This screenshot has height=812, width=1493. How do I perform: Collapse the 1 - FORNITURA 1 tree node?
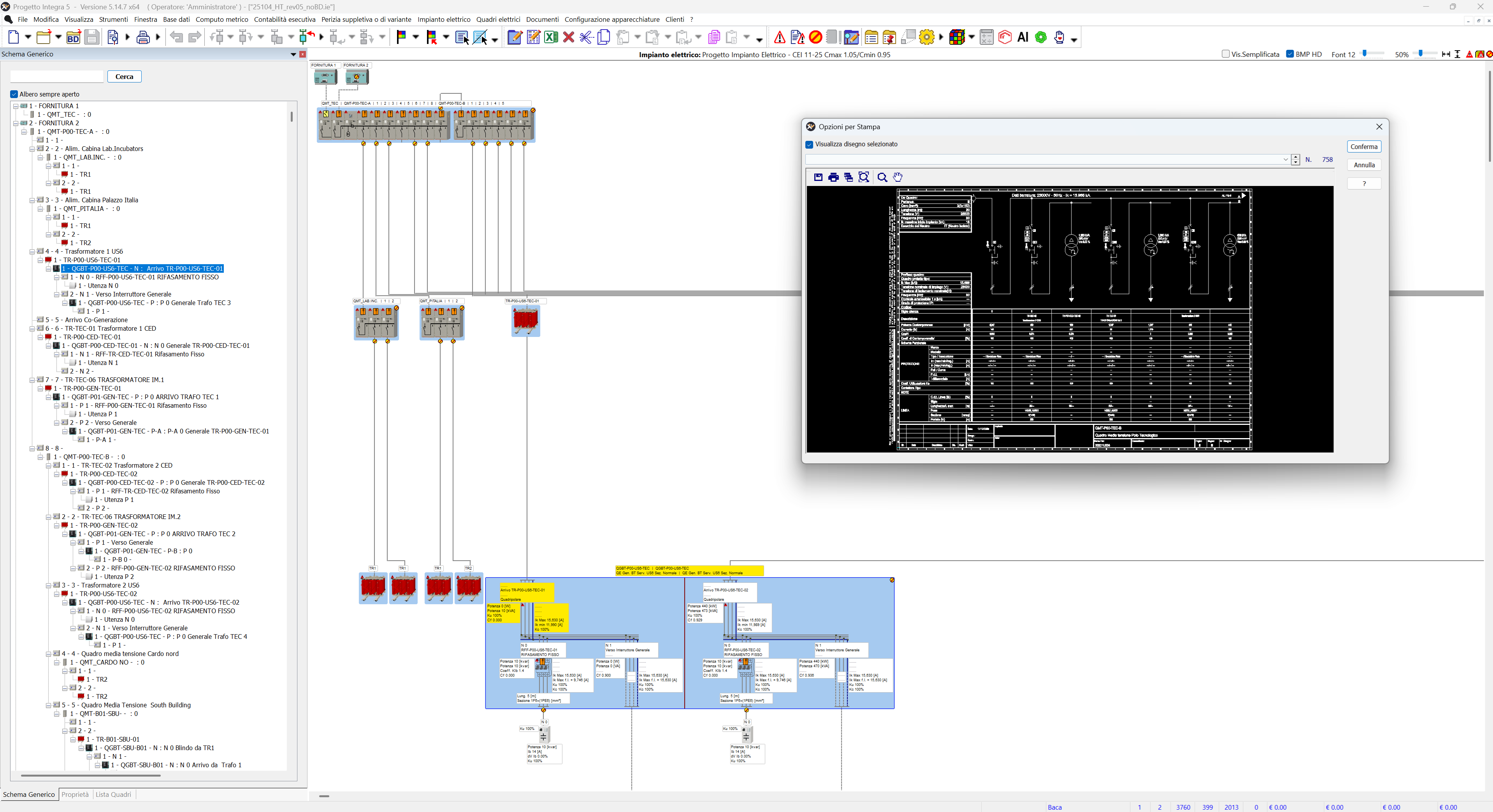click(x=16, y=105)
